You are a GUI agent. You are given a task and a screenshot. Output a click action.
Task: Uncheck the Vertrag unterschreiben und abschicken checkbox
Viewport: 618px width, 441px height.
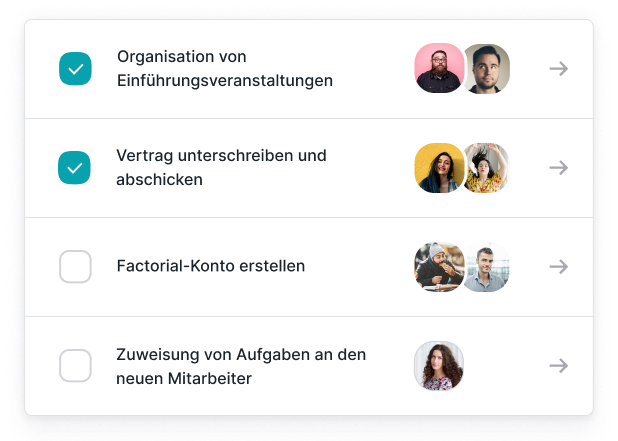click(74, 167)
